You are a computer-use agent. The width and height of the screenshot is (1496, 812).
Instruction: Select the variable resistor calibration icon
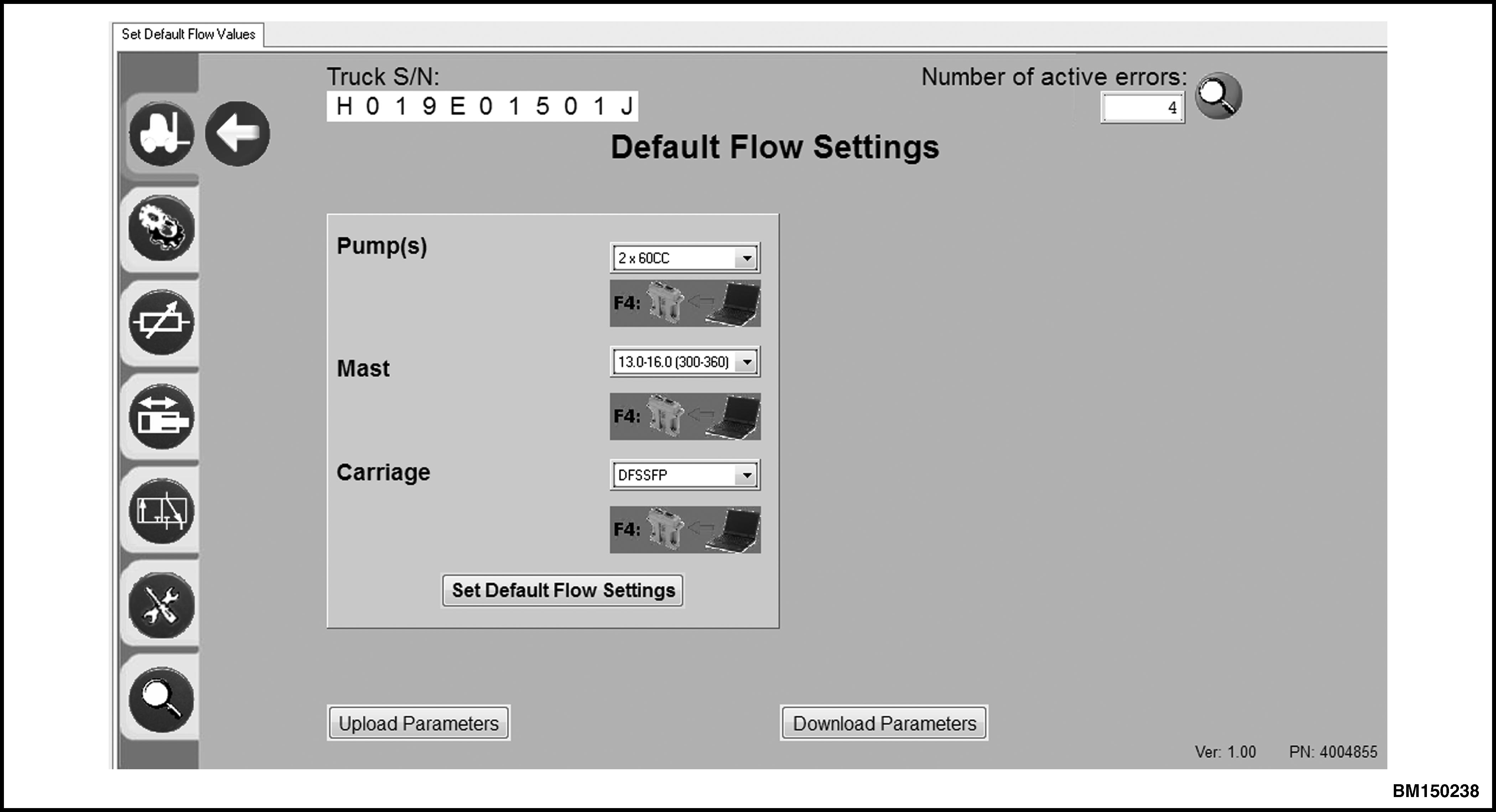161,322
